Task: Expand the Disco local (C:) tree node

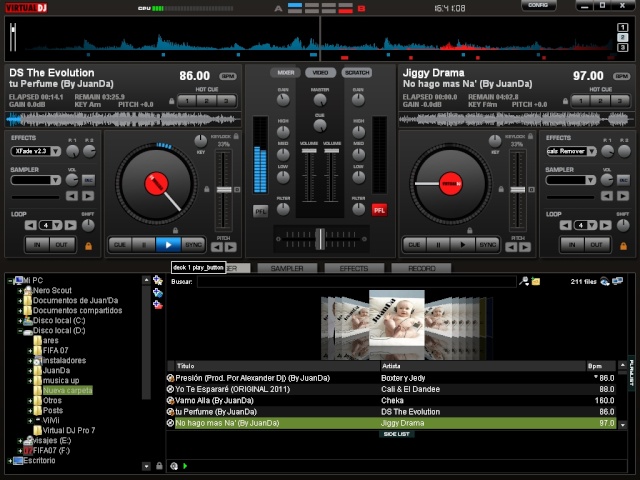Action: coord(20,321)
